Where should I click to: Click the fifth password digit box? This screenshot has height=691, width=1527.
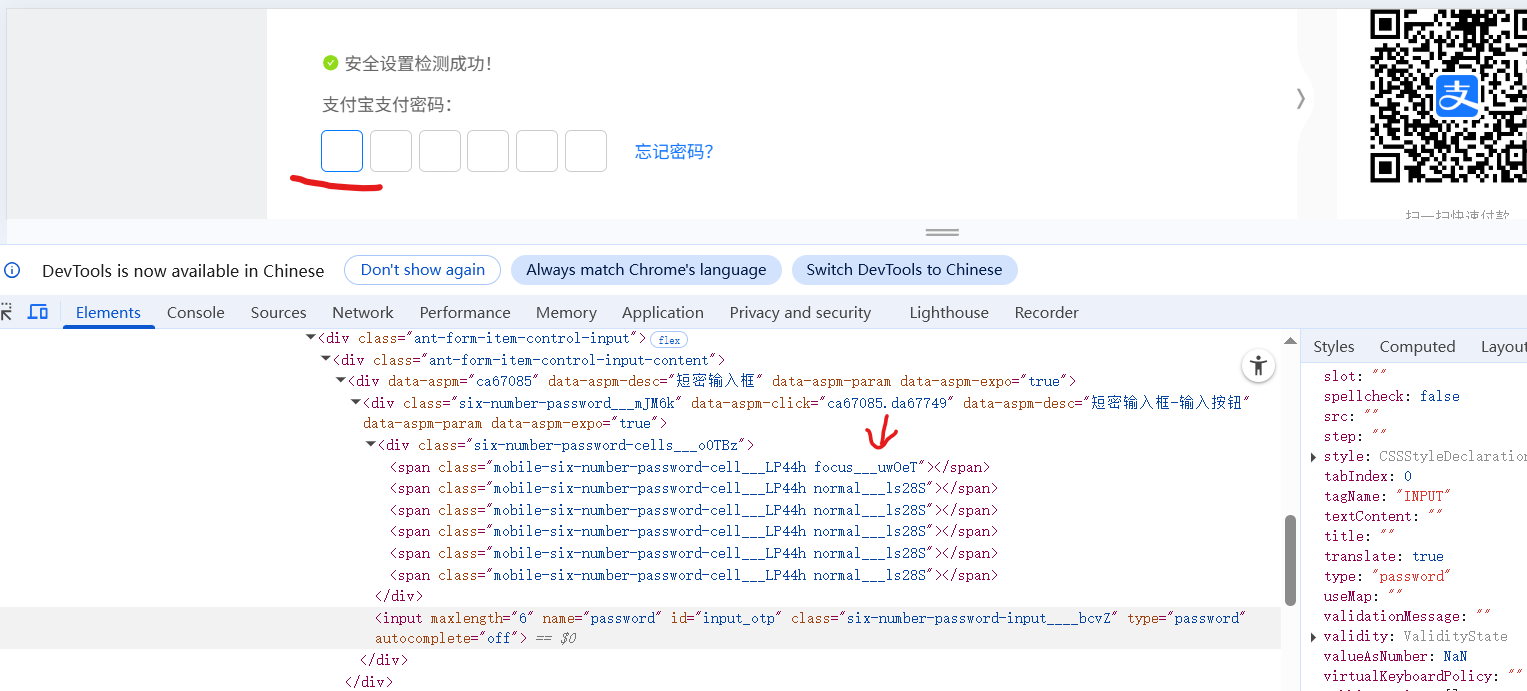pyautogui.click(x=537, y=151)
